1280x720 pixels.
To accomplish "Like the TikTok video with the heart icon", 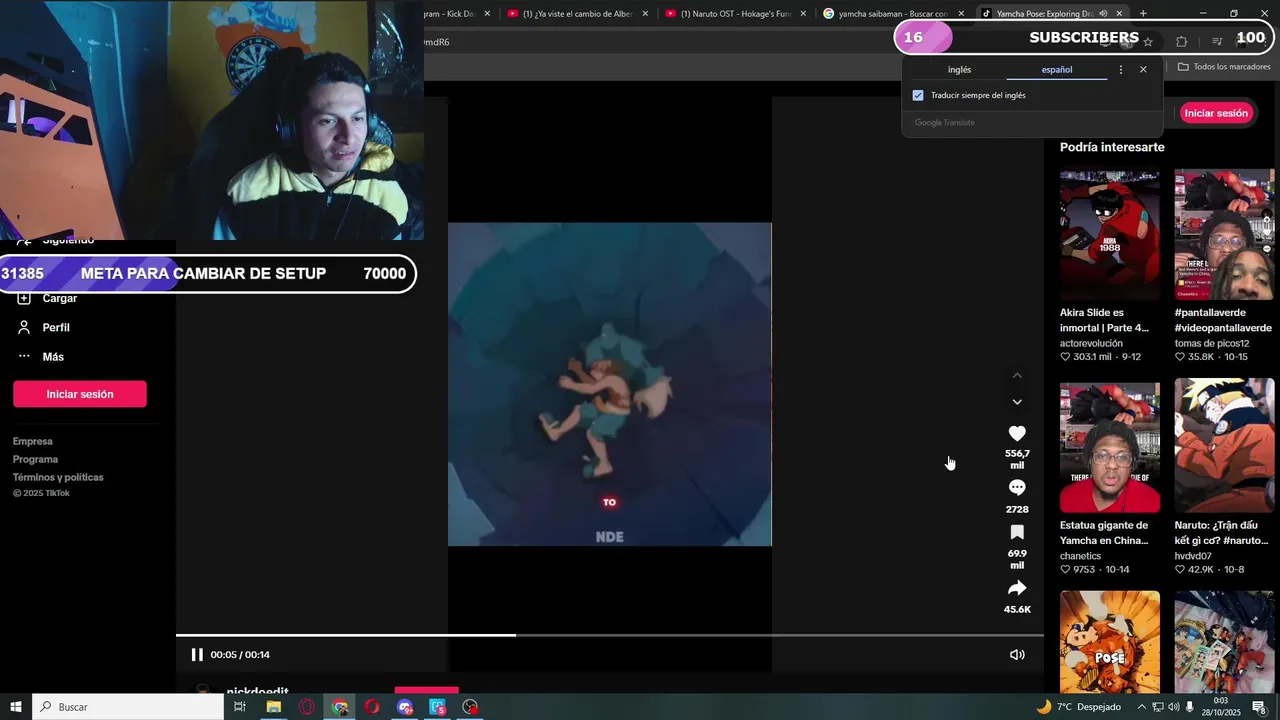I will tap(1017, 433).
